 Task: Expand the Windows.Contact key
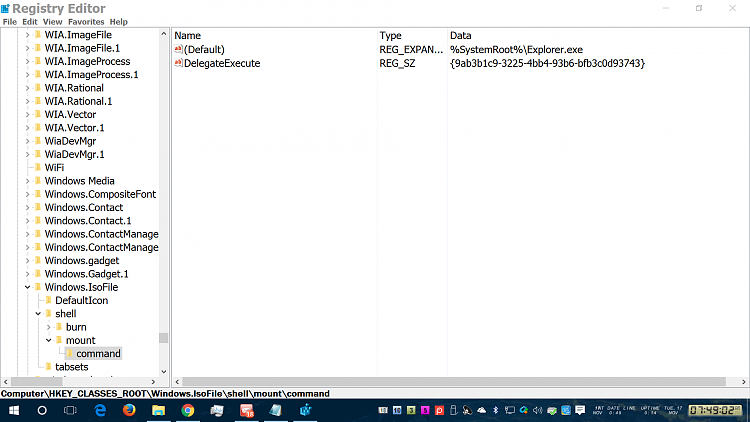tap(27, 208)
